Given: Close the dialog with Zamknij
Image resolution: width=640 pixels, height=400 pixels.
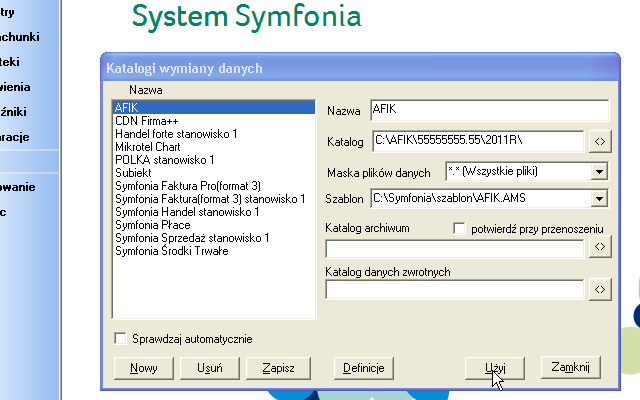Looking at the screenshot, I should 571,367.
